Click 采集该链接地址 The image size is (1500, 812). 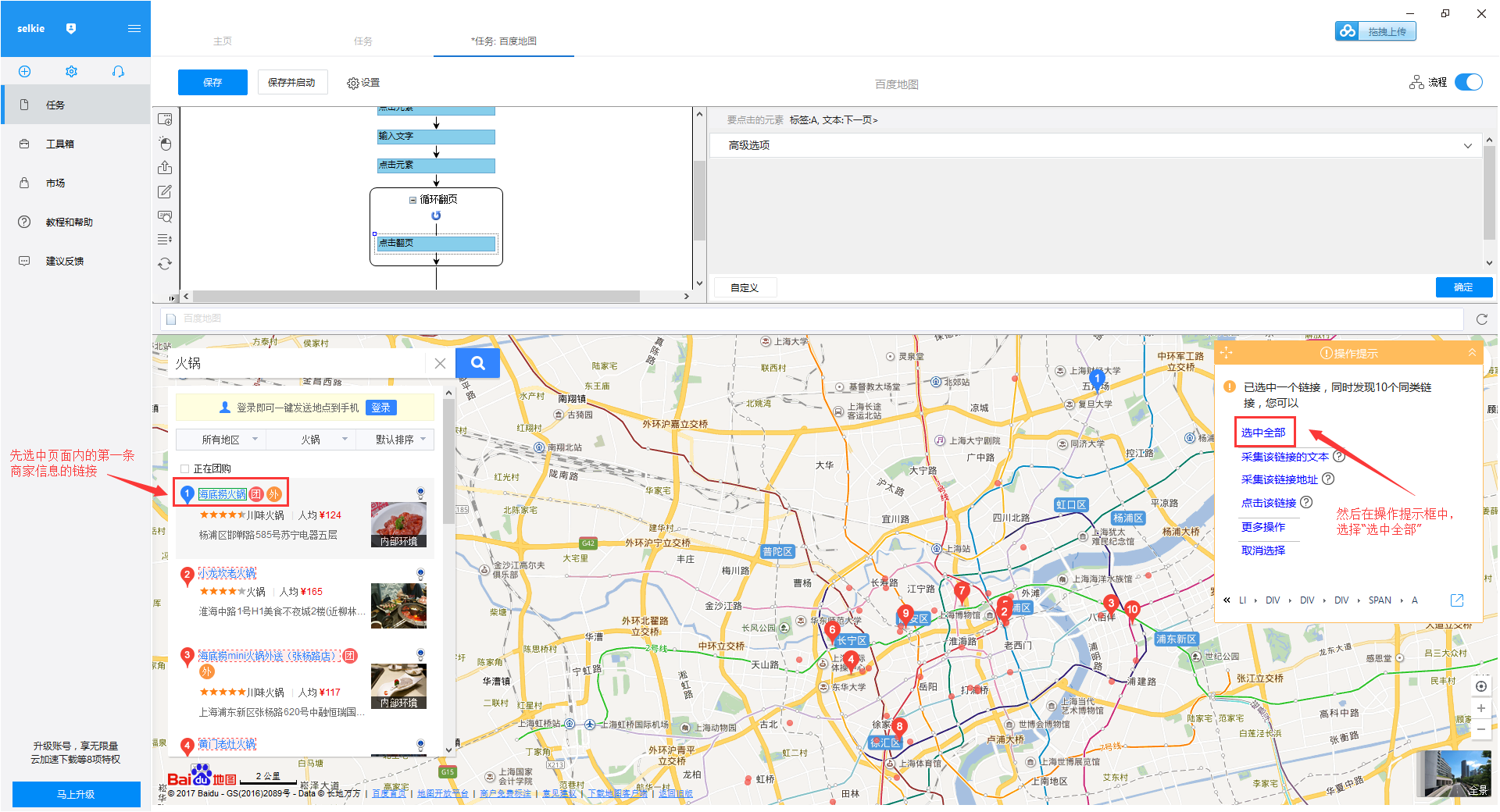(x=1279, y=480)
